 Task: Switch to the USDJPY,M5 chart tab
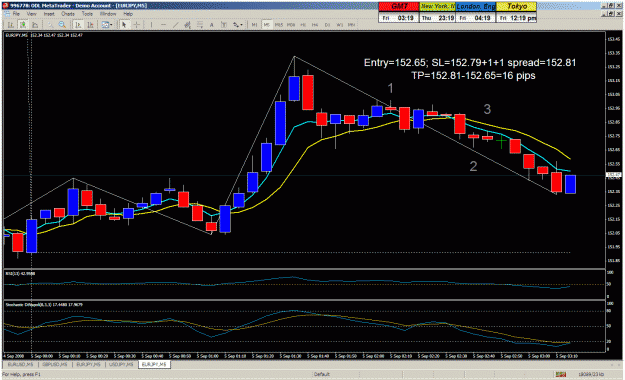coord(121,364)
